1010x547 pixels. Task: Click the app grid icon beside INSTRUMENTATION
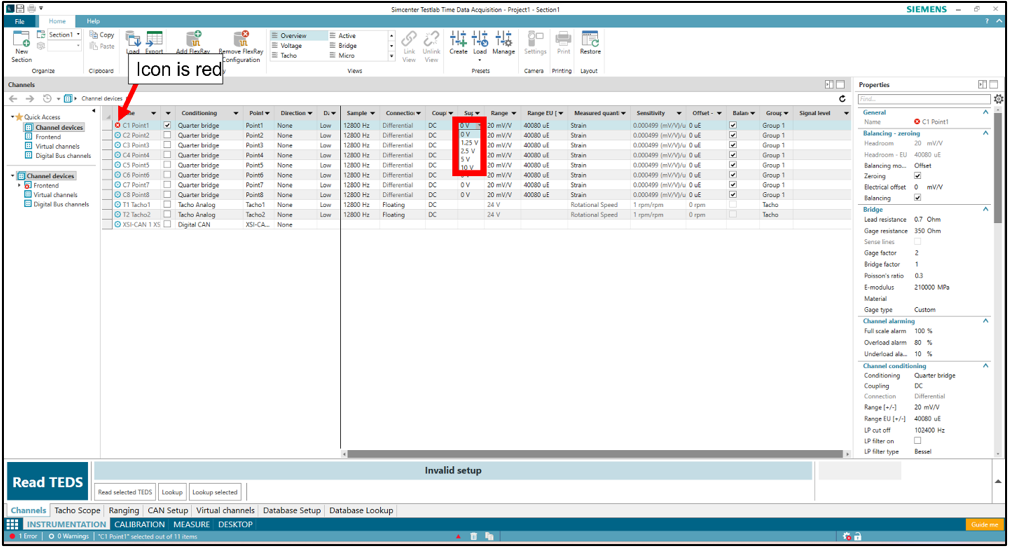(x=12, y=524)
